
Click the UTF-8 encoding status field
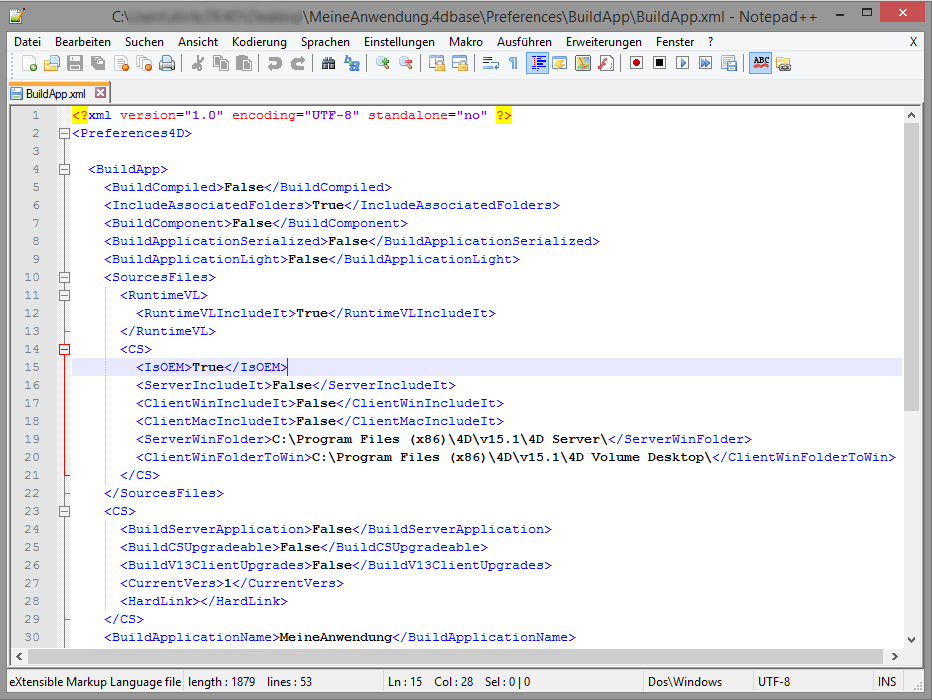[x=773, y=682]
